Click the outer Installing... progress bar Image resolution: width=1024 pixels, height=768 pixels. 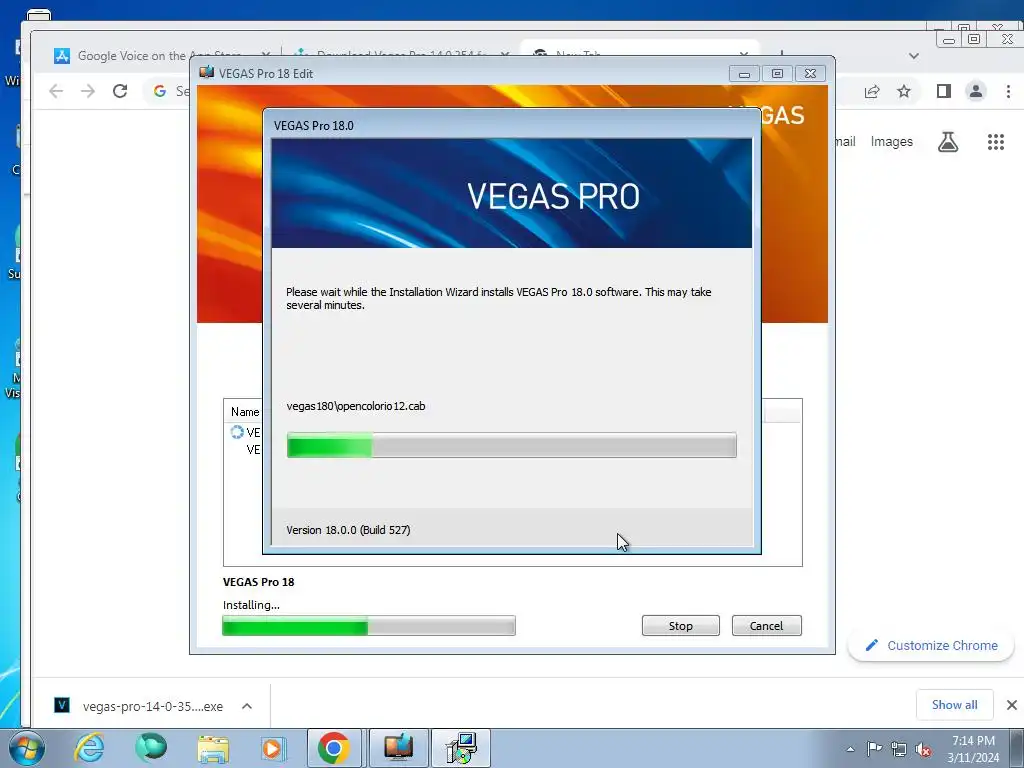tap(369, 626)
